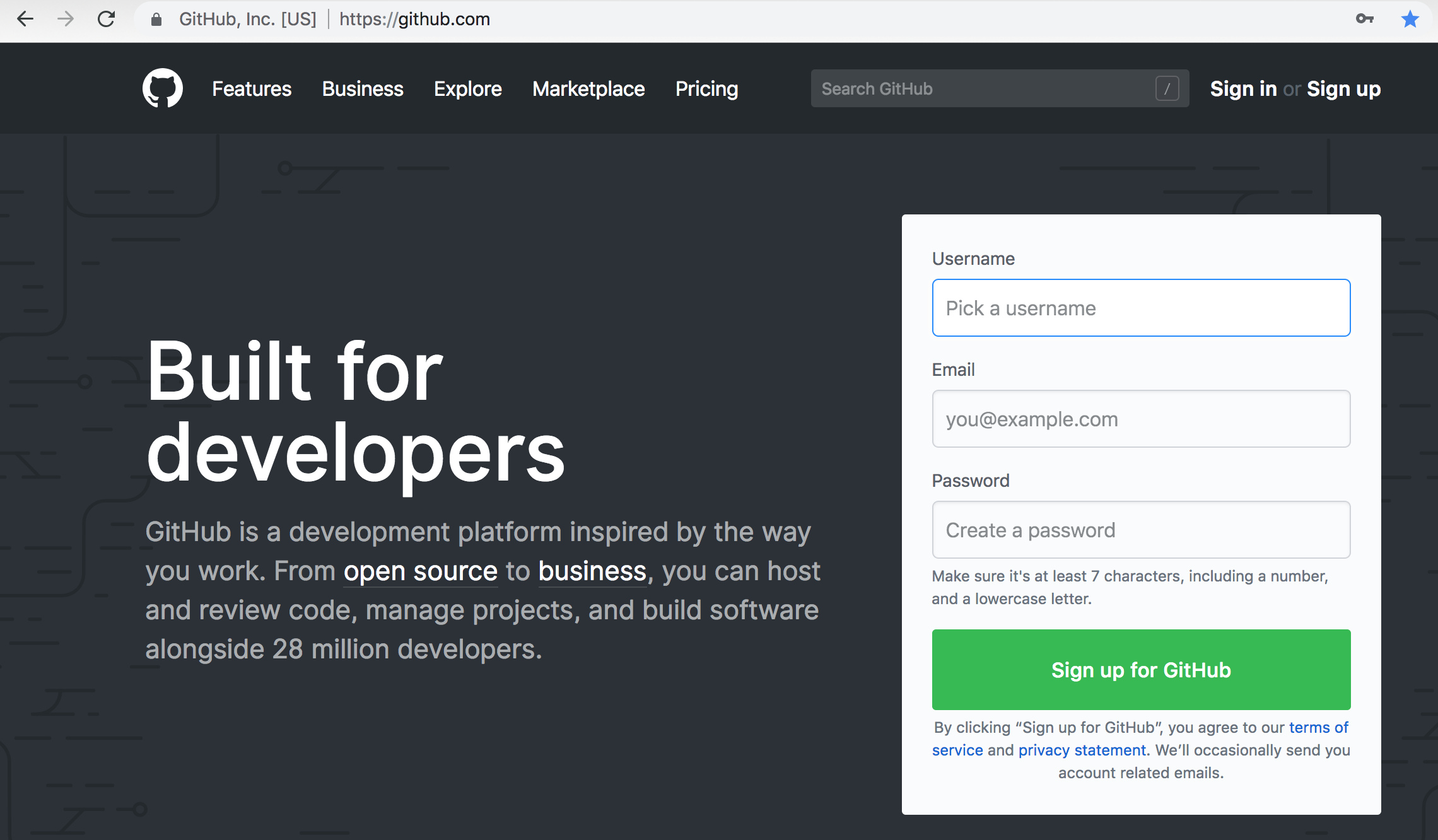Click the Email input field
The image size is (1438, 840).
click(1141, 419)
